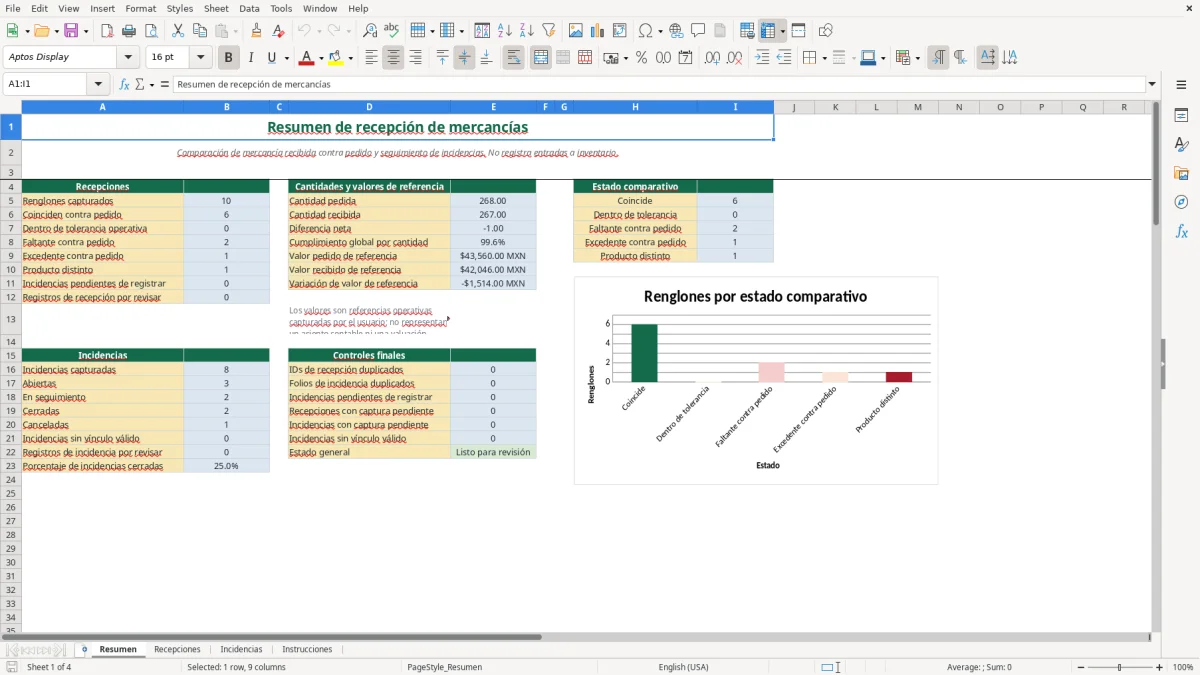Click the zoom in plus button
The width and height of the screenshot is (1200, 675).
click(1160, 667)
